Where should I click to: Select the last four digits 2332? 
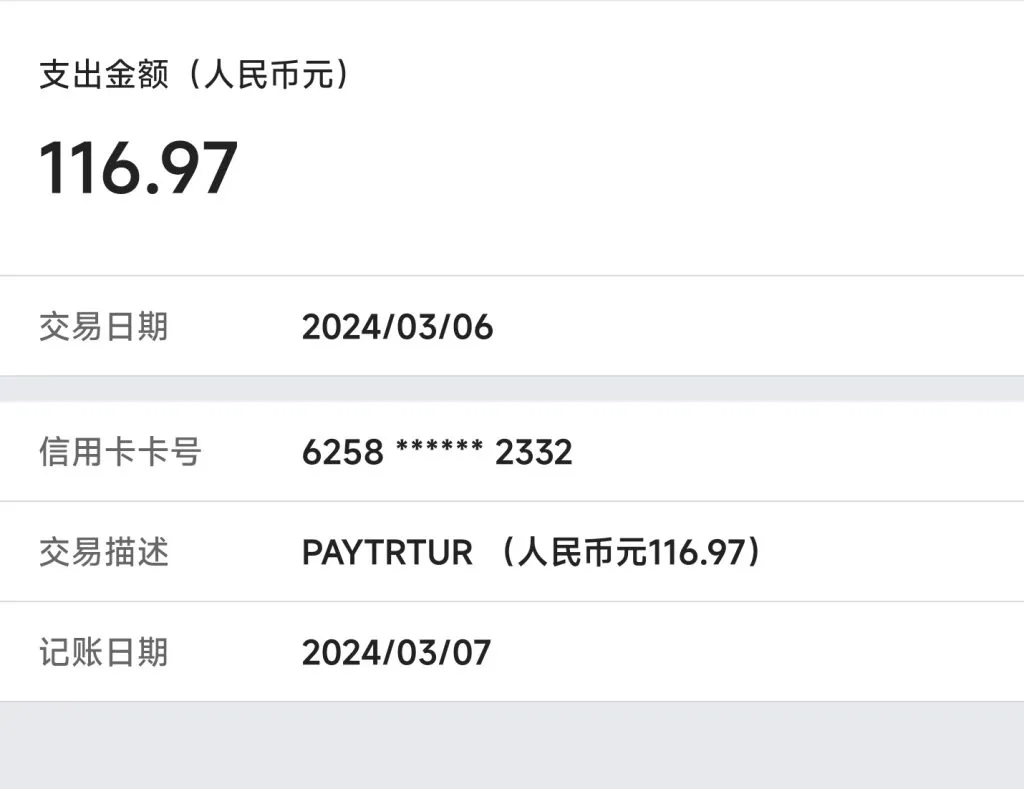[x=534, y=453]
